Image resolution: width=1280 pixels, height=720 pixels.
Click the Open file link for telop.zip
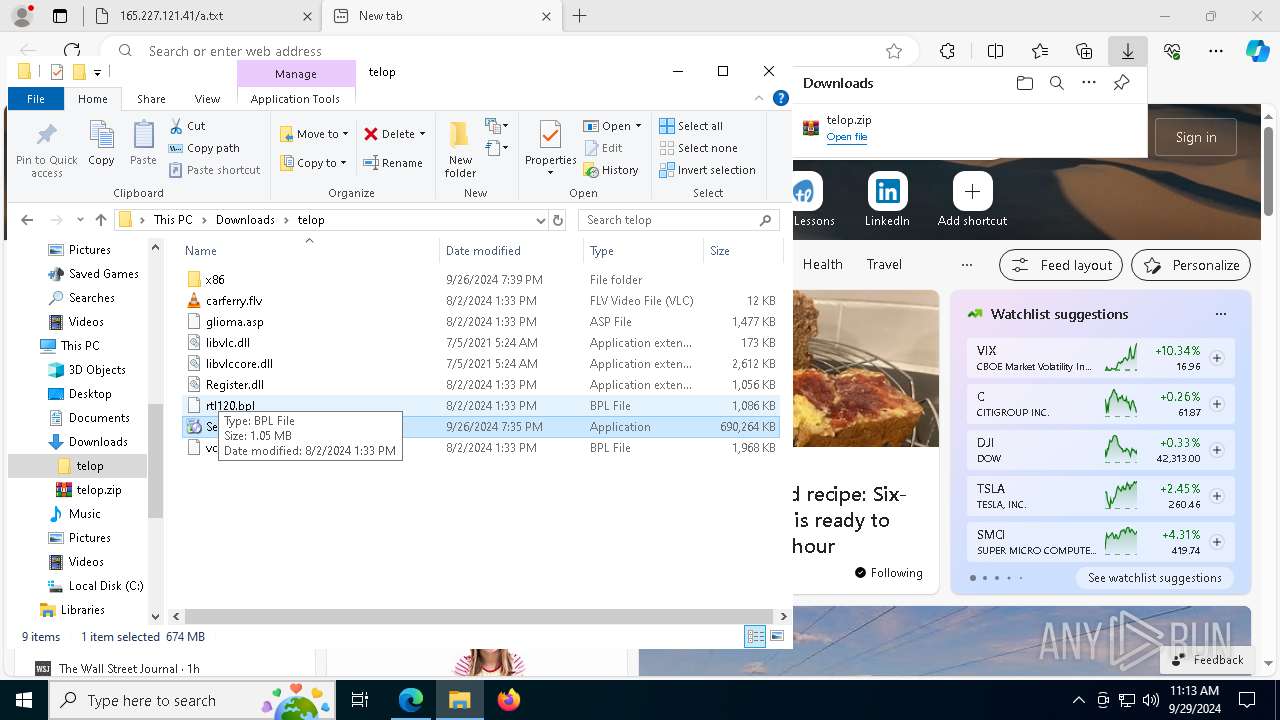click(x=847, y=137)
